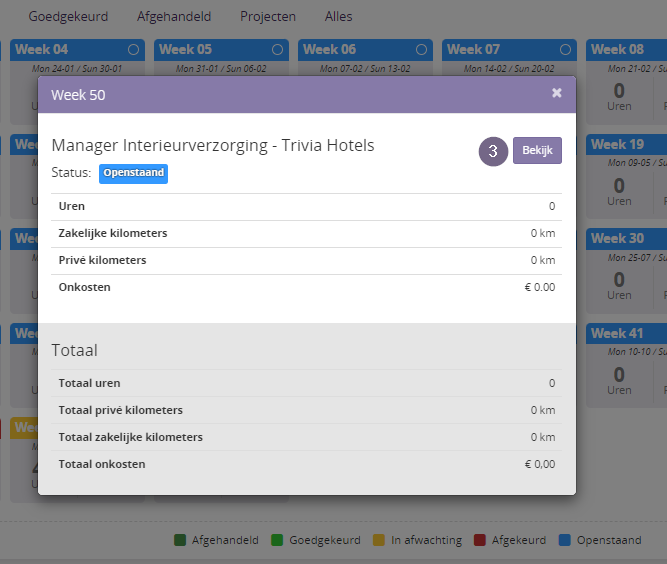This screenshot has height=564, width=667.
Task: Click the Privé kilometers row label
Action: coord(102,260)
